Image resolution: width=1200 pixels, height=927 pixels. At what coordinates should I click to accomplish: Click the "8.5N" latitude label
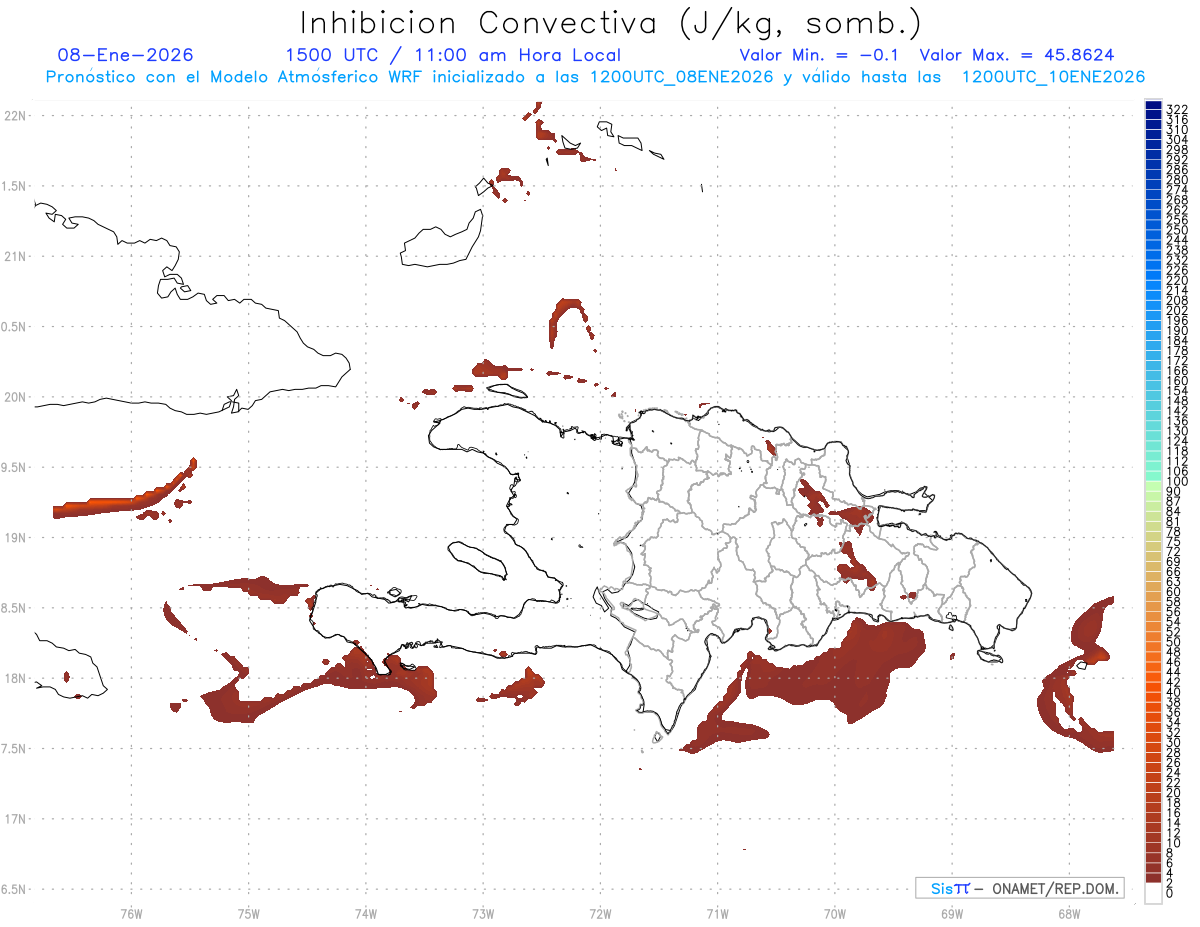15,608
